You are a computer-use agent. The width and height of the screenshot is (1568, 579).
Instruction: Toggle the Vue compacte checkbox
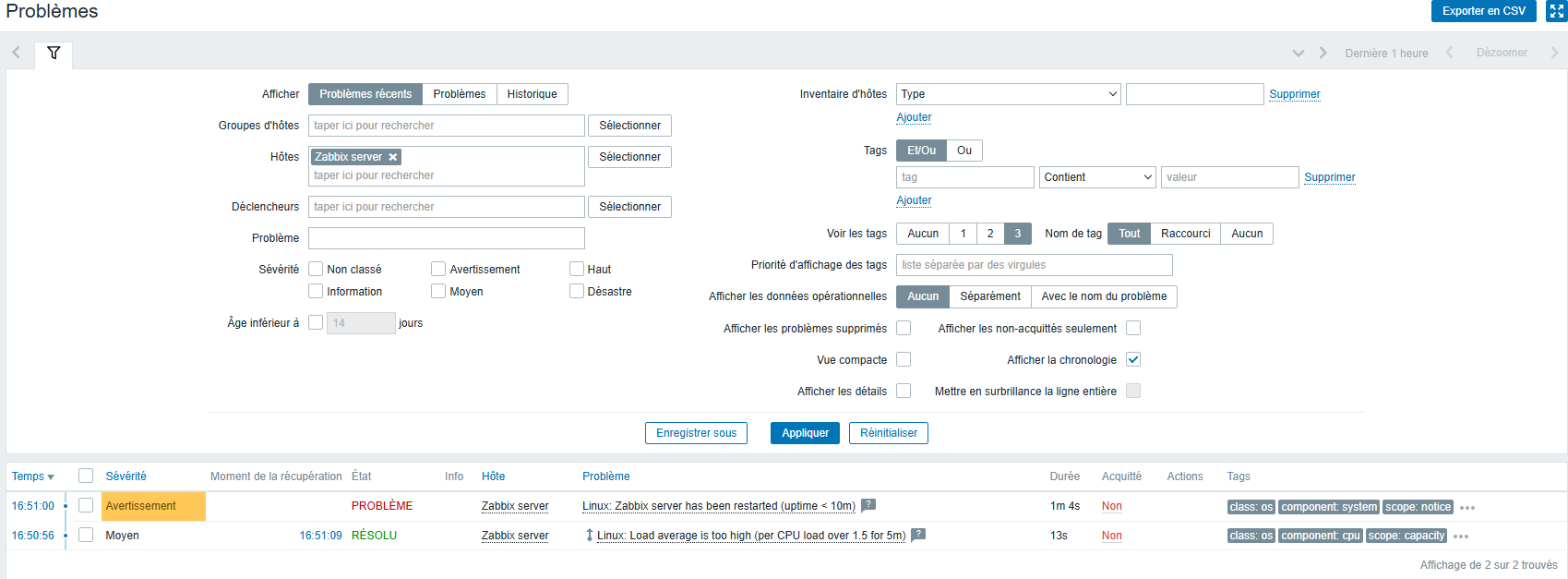click(904, 360)
